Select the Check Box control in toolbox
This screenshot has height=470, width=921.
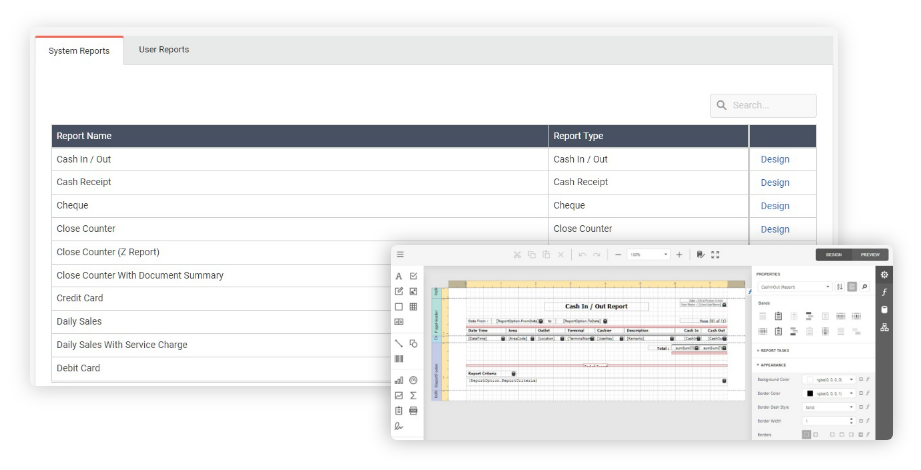tap(413, 276)
